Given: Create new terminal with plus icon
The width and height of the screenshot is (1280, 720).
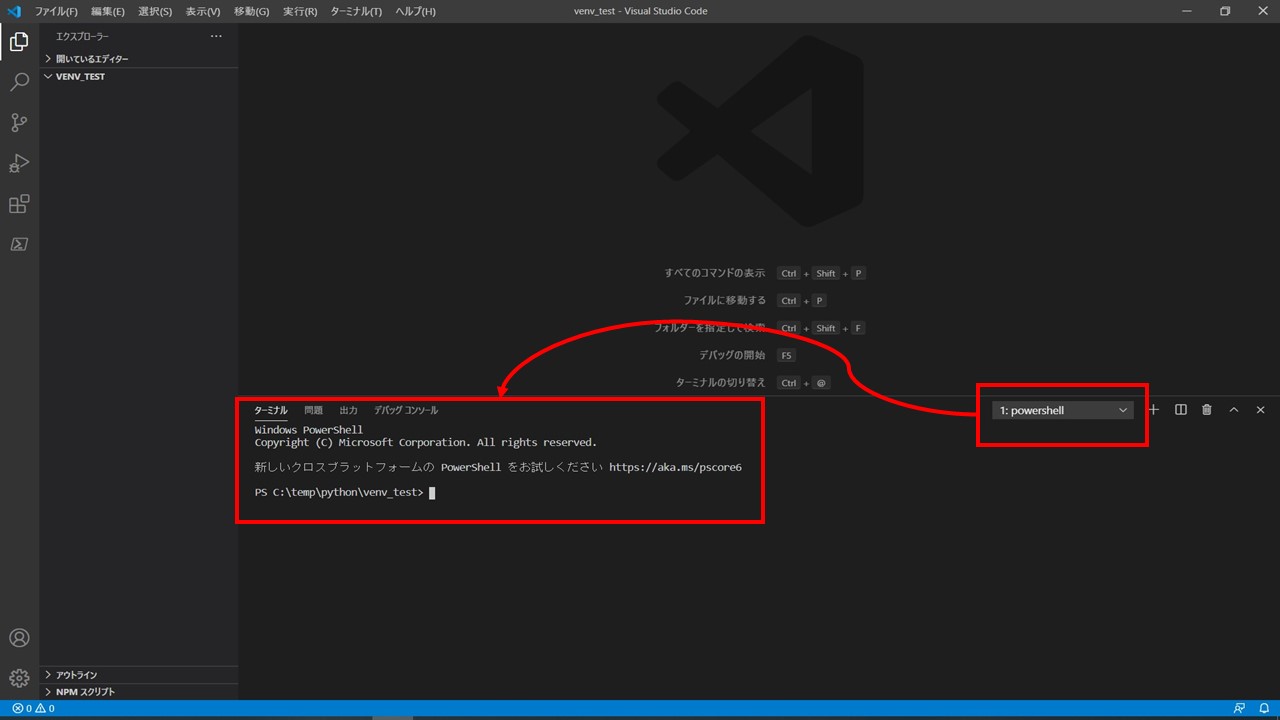Looking at the screenshot, I should (1154, 409).
